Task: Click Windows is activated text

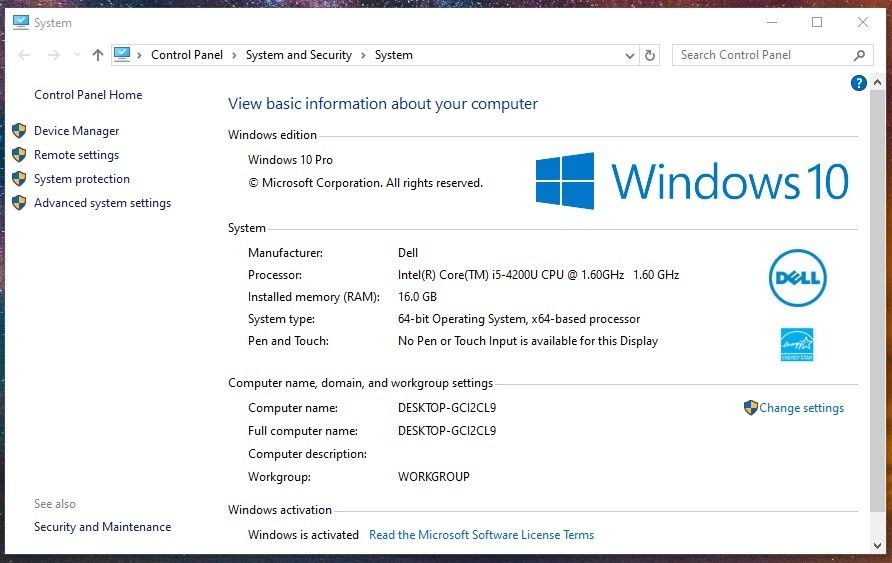Action: click(303, 535)
